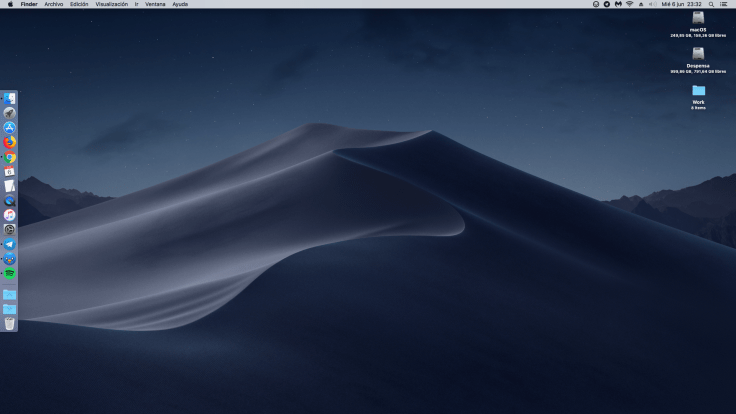
Task: Show Notification Center from menu bar
Action: 723,4
